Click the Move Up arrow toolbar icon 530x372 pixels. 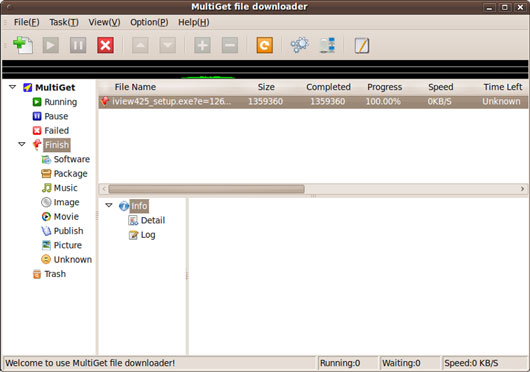140,45
